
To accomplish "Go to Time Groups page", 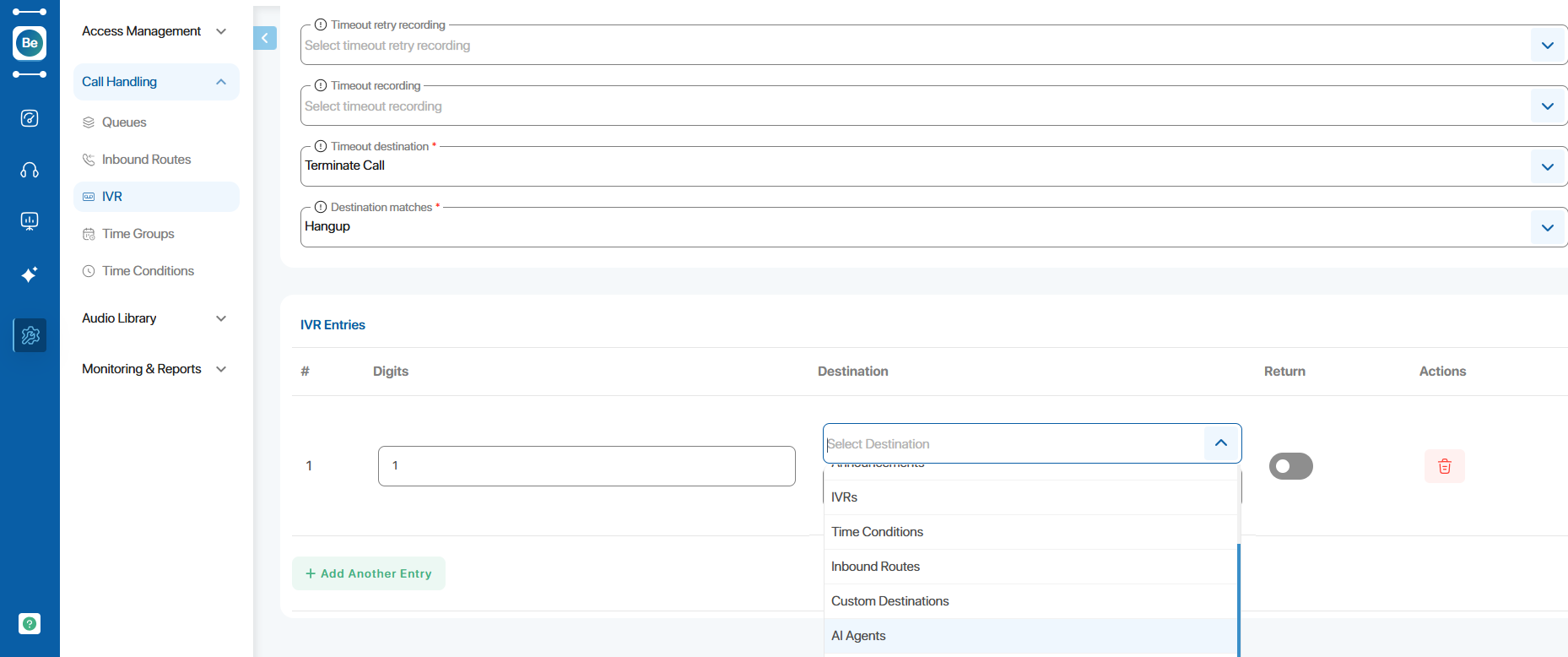I will (x=138, y=234).
